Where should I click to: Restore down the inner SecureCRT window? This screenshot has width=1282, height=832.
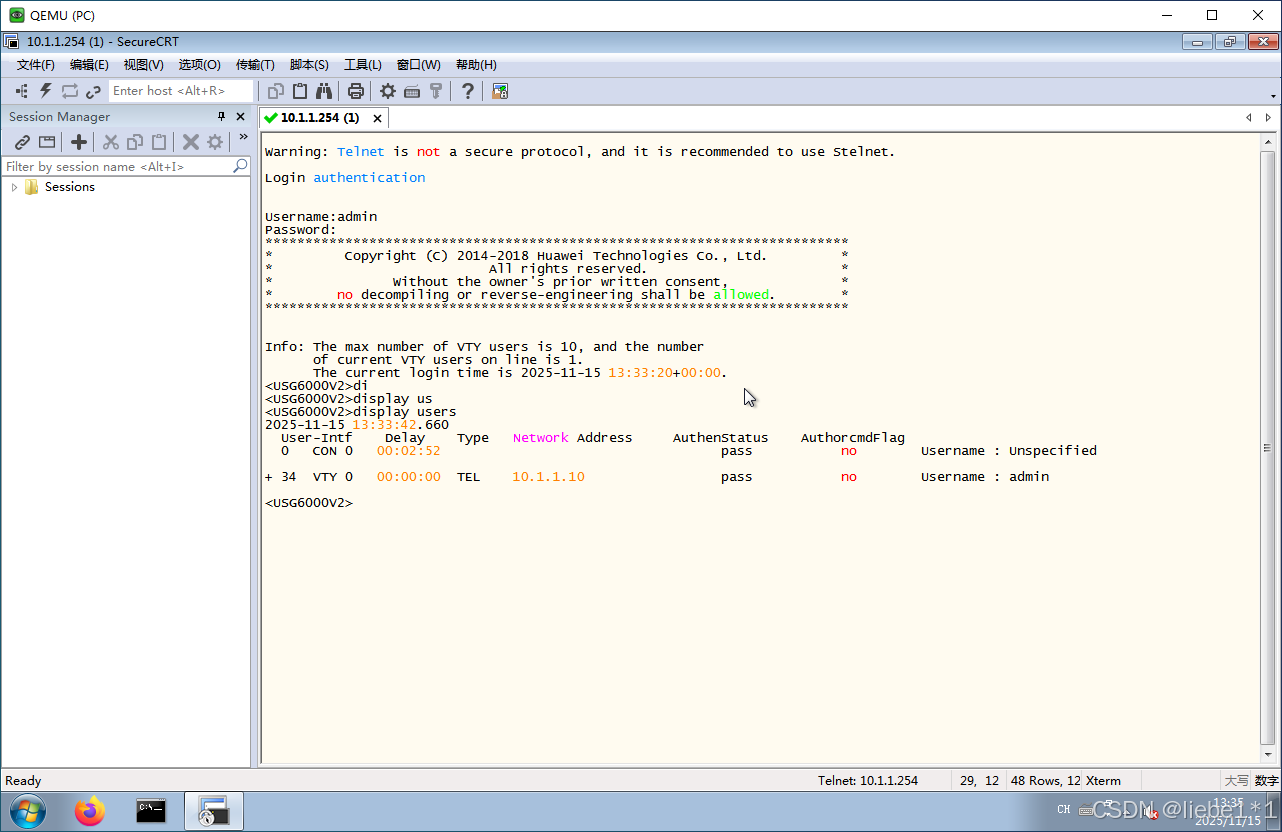tap(1229, 42)
